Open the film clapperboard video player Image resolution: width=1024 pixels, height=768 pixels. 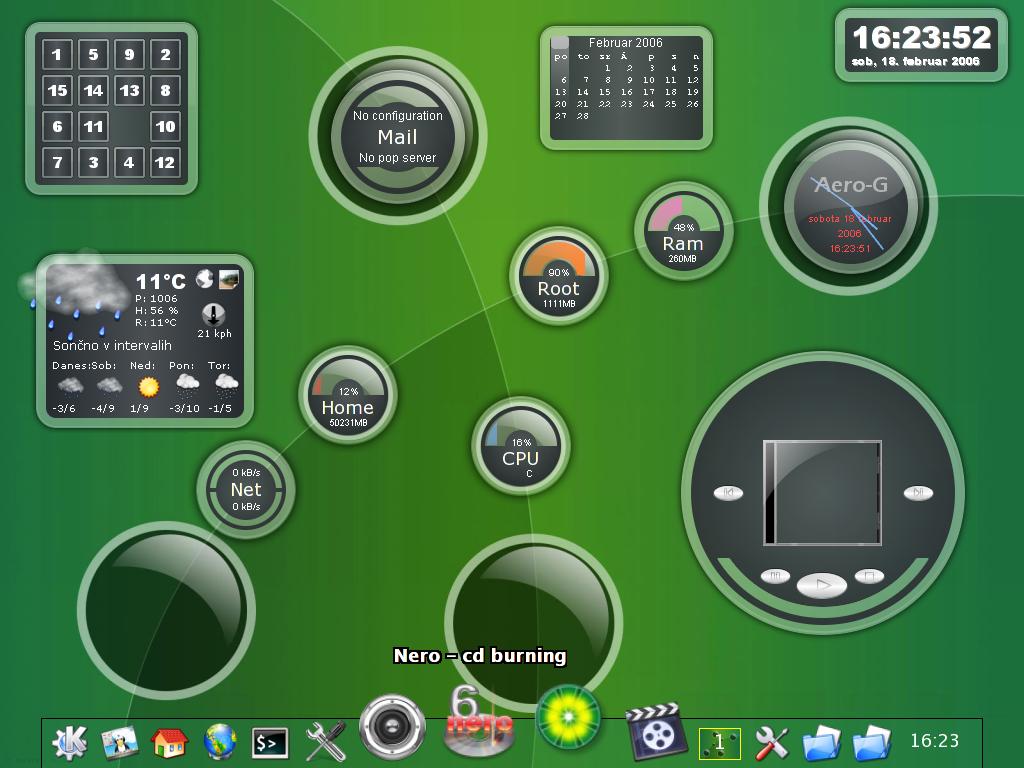tap(655, 731)
